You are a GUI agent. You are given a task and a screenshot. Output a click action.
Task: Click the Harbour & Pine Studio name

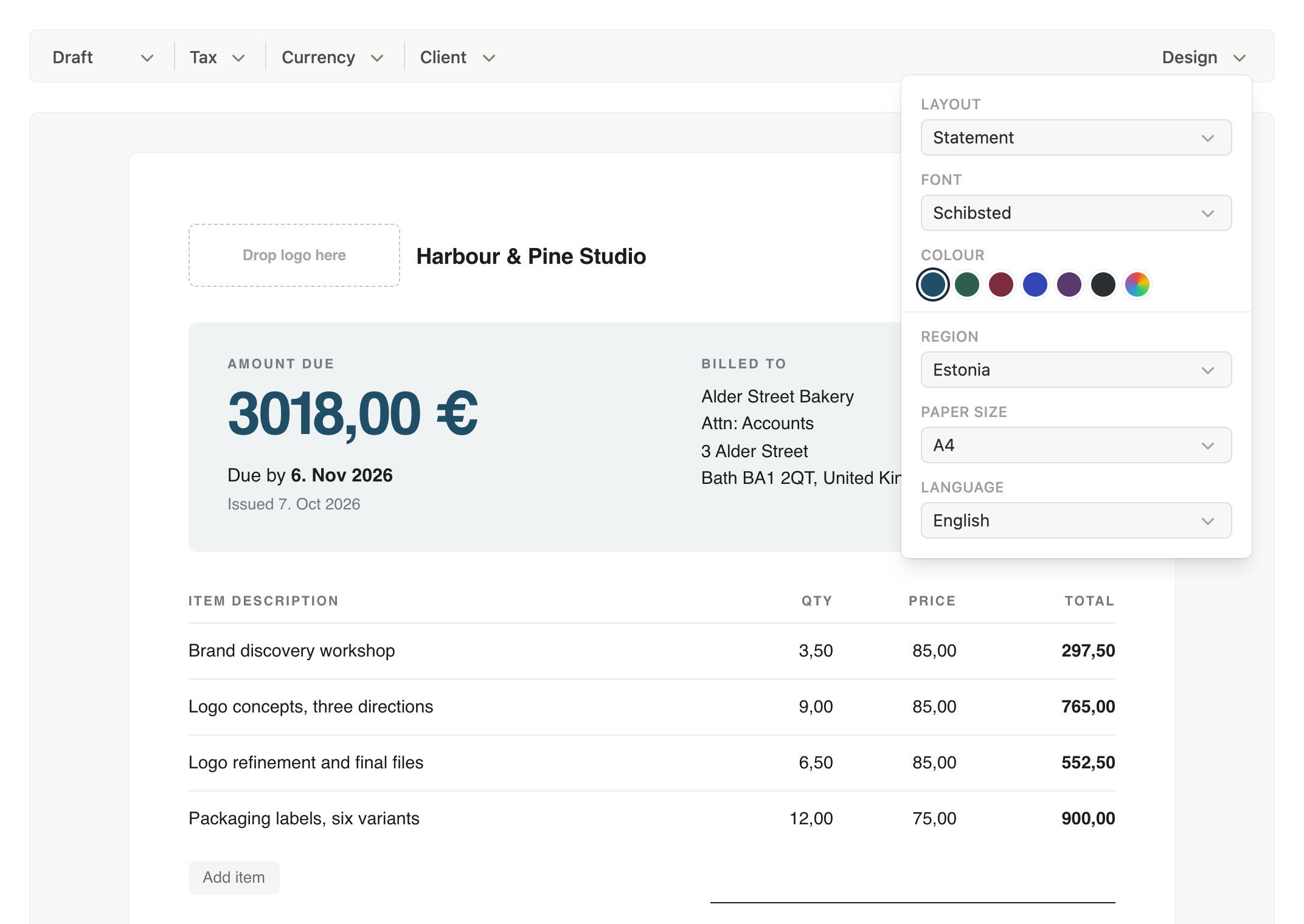pyautogui.click(x=531, y=256)
